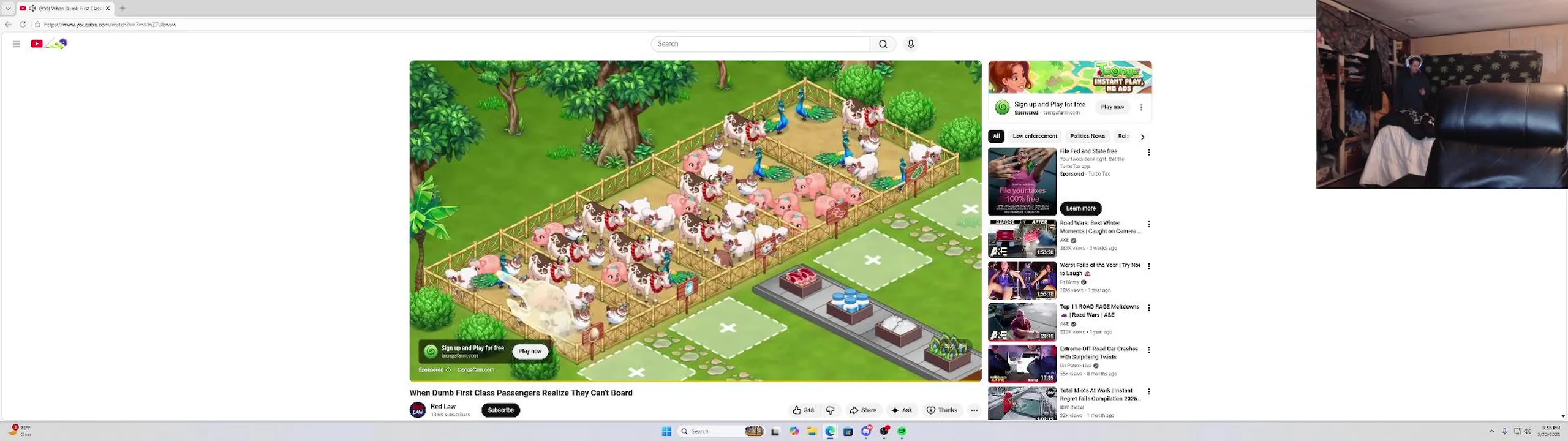Click the video title text
Screen dimensions: 1568x441
[x=521, y=393]
